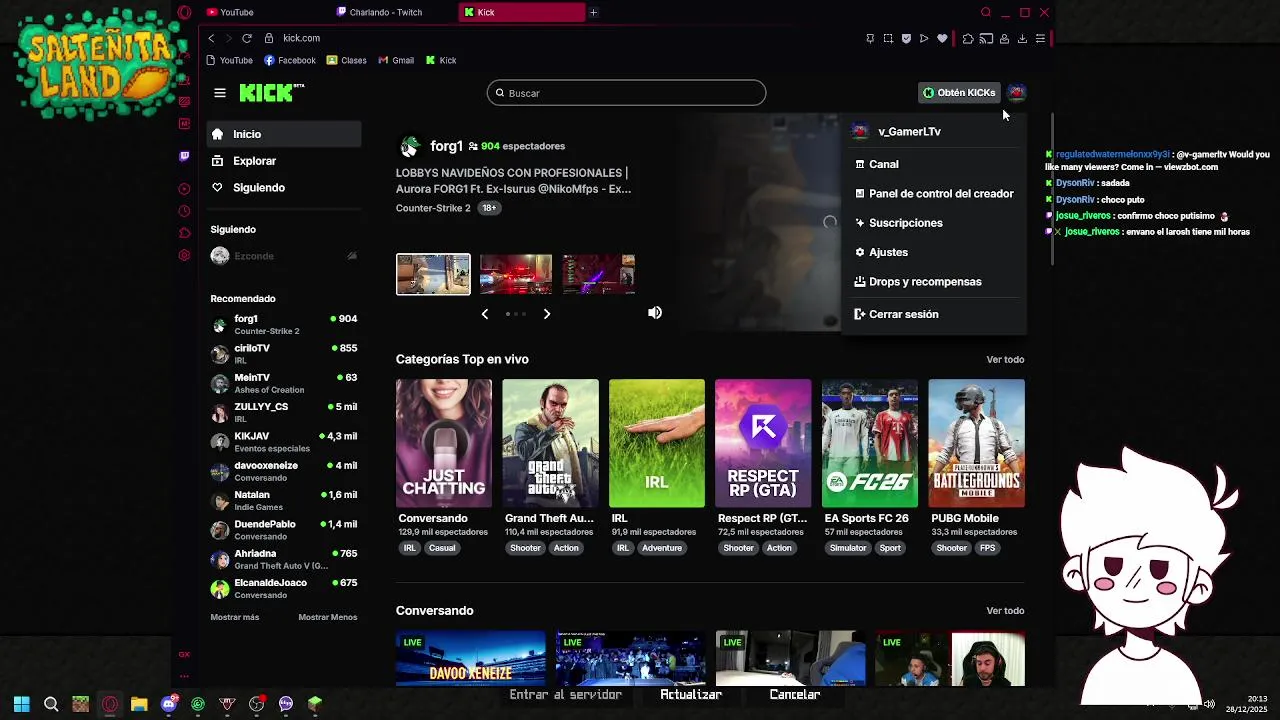The width and height of the screenshot is (1280, 720).
Task: Click the pin icon in address bar
Action: click(x=870, y=38)
